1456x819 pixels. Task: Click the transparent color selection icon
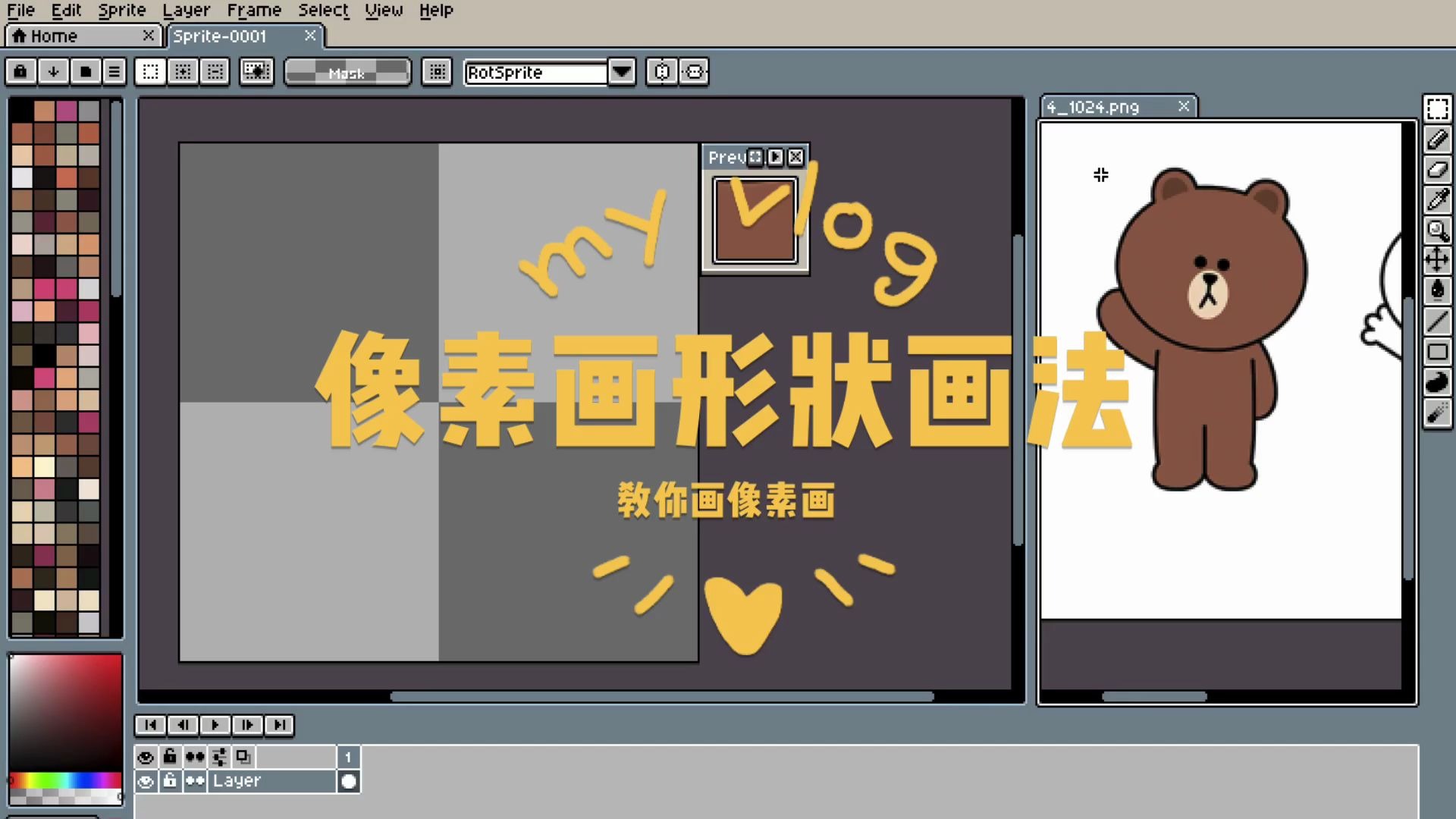(x=256, y=72)
